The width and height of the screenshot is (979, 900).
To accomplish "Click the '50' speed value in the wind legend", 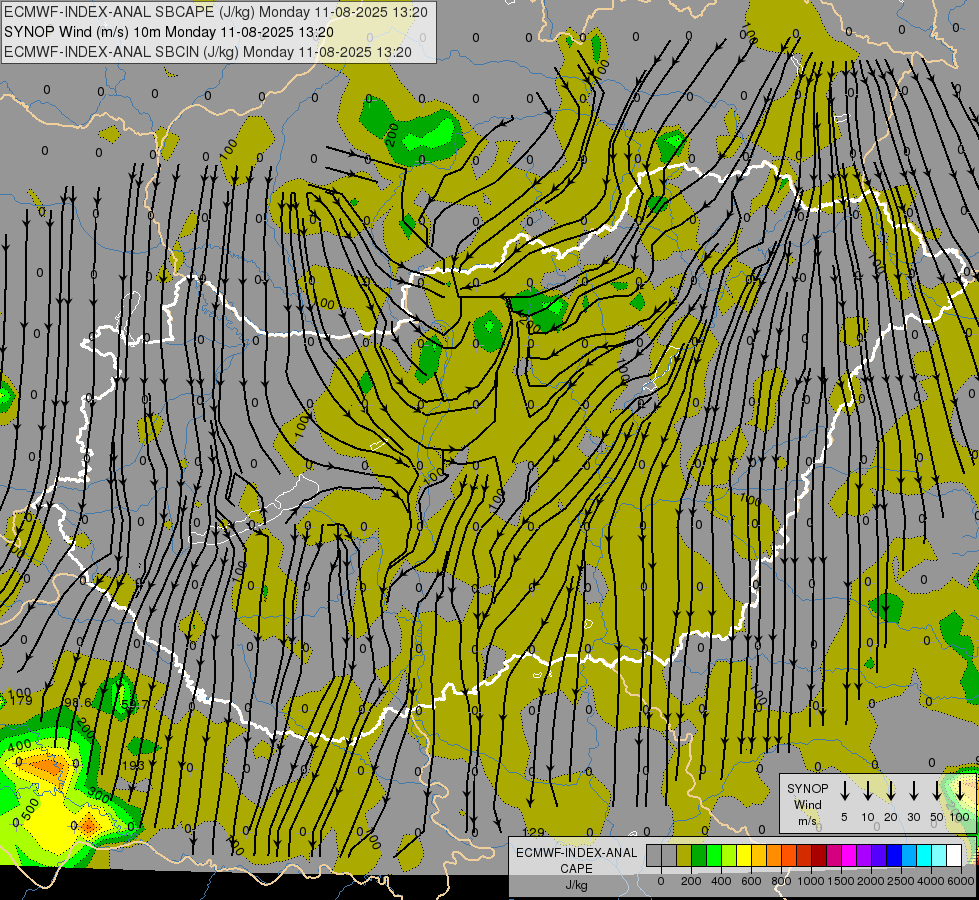I will point(937,817).
